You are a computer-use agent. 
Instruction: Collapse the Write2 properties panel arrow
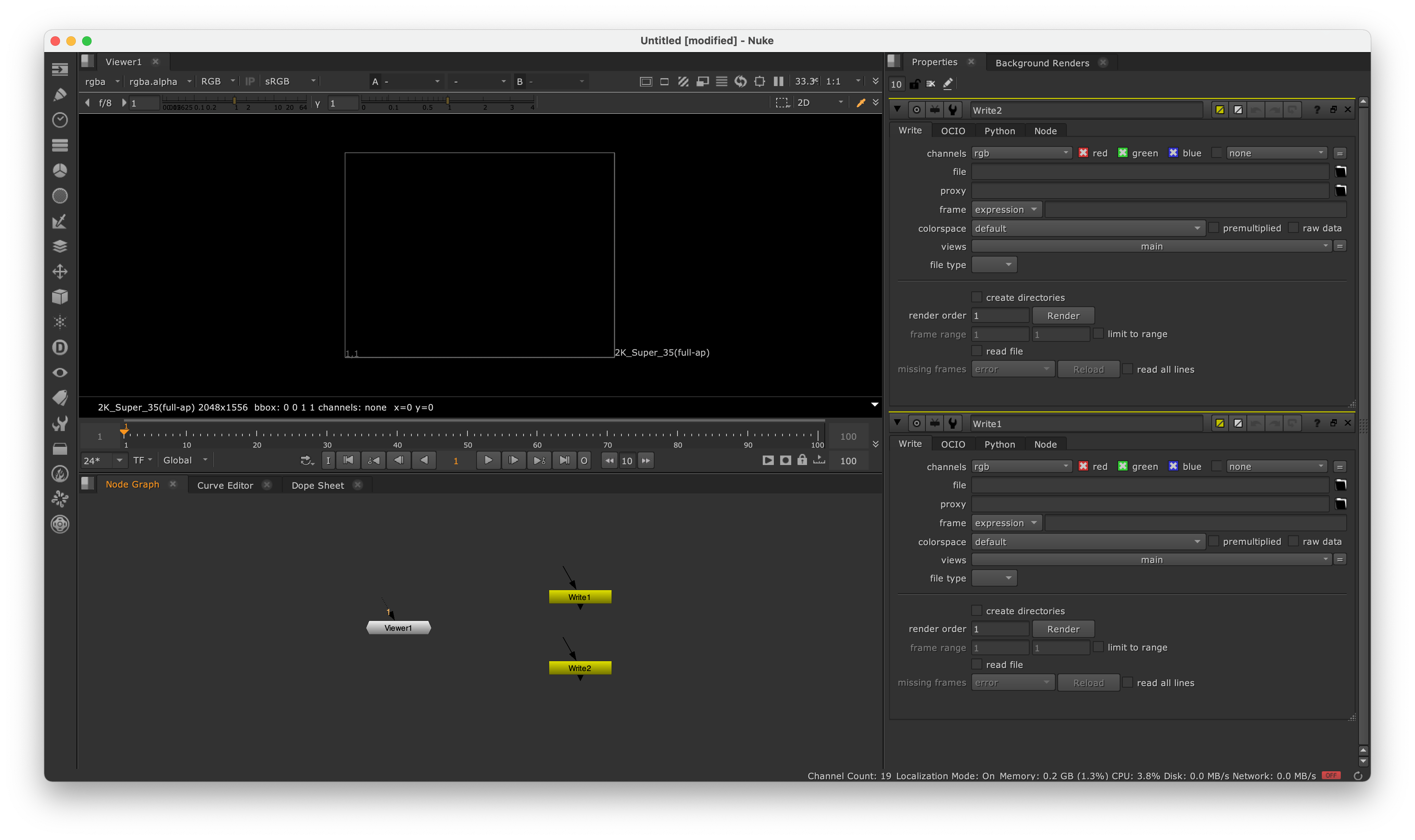tap(898, 109)
